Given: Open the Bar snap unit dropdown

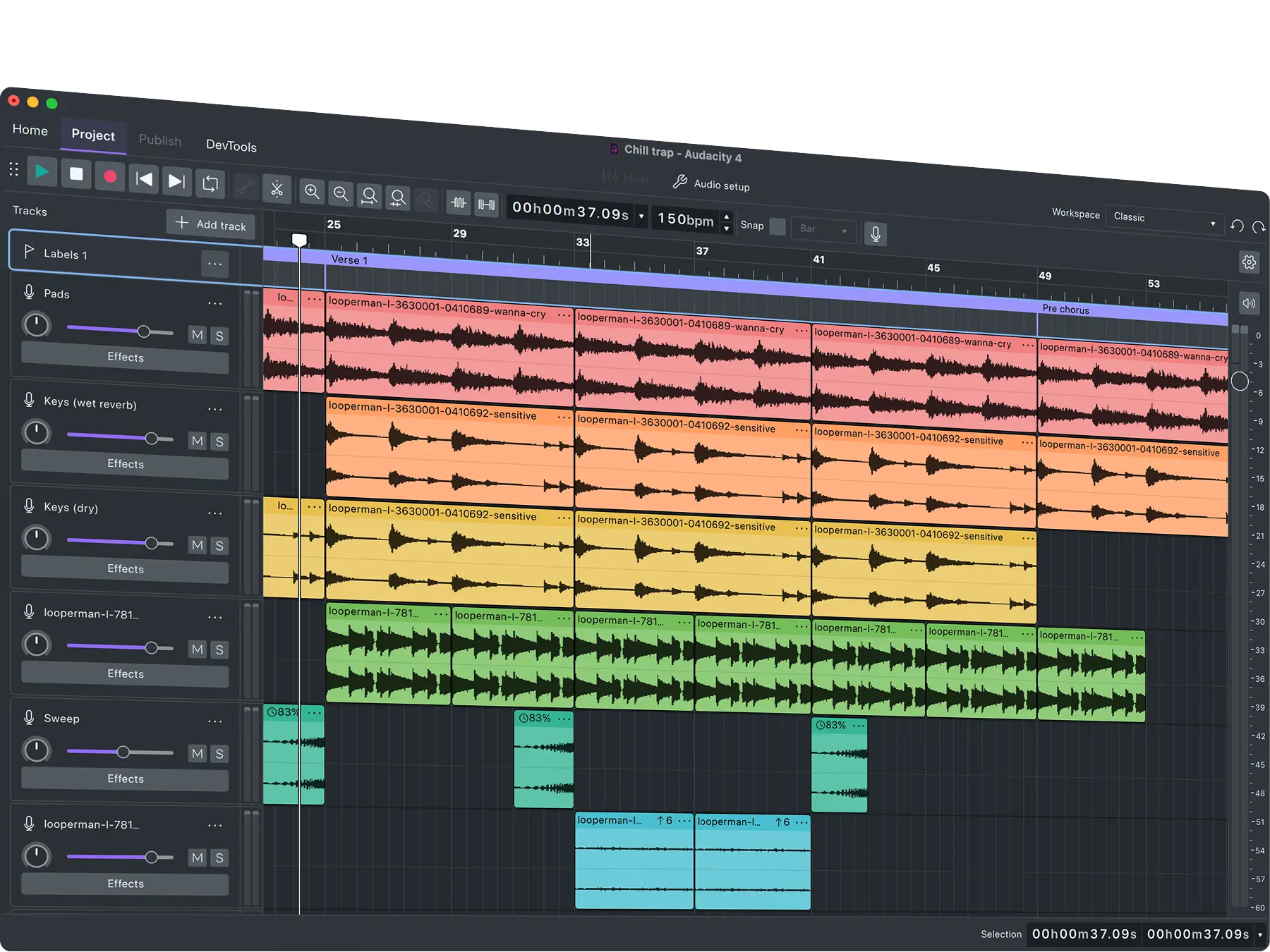Looking at the screenshot, I should (x=823, y=230).
